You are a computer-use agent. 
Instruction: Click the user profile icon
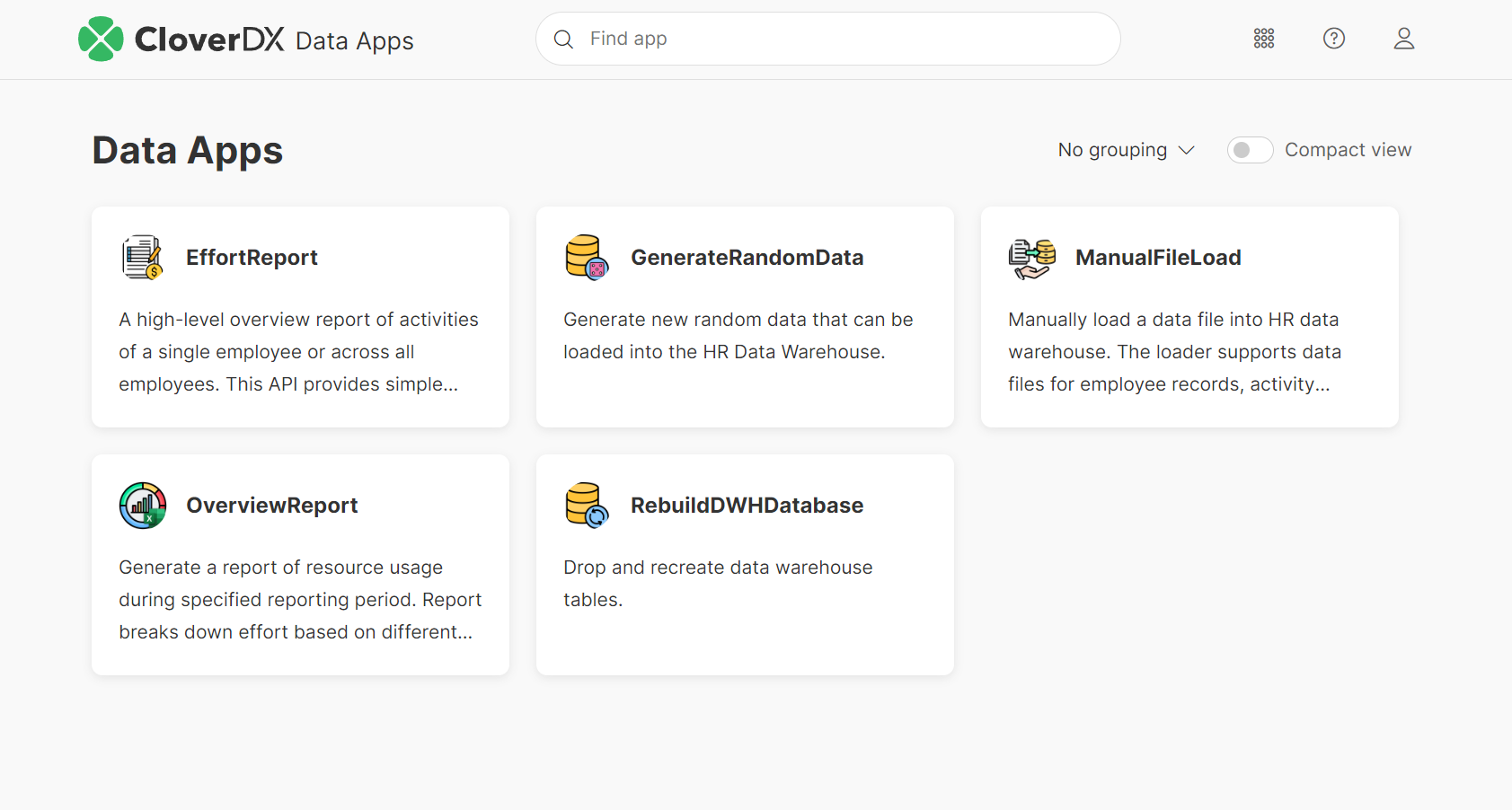(x=1403, y=39)
